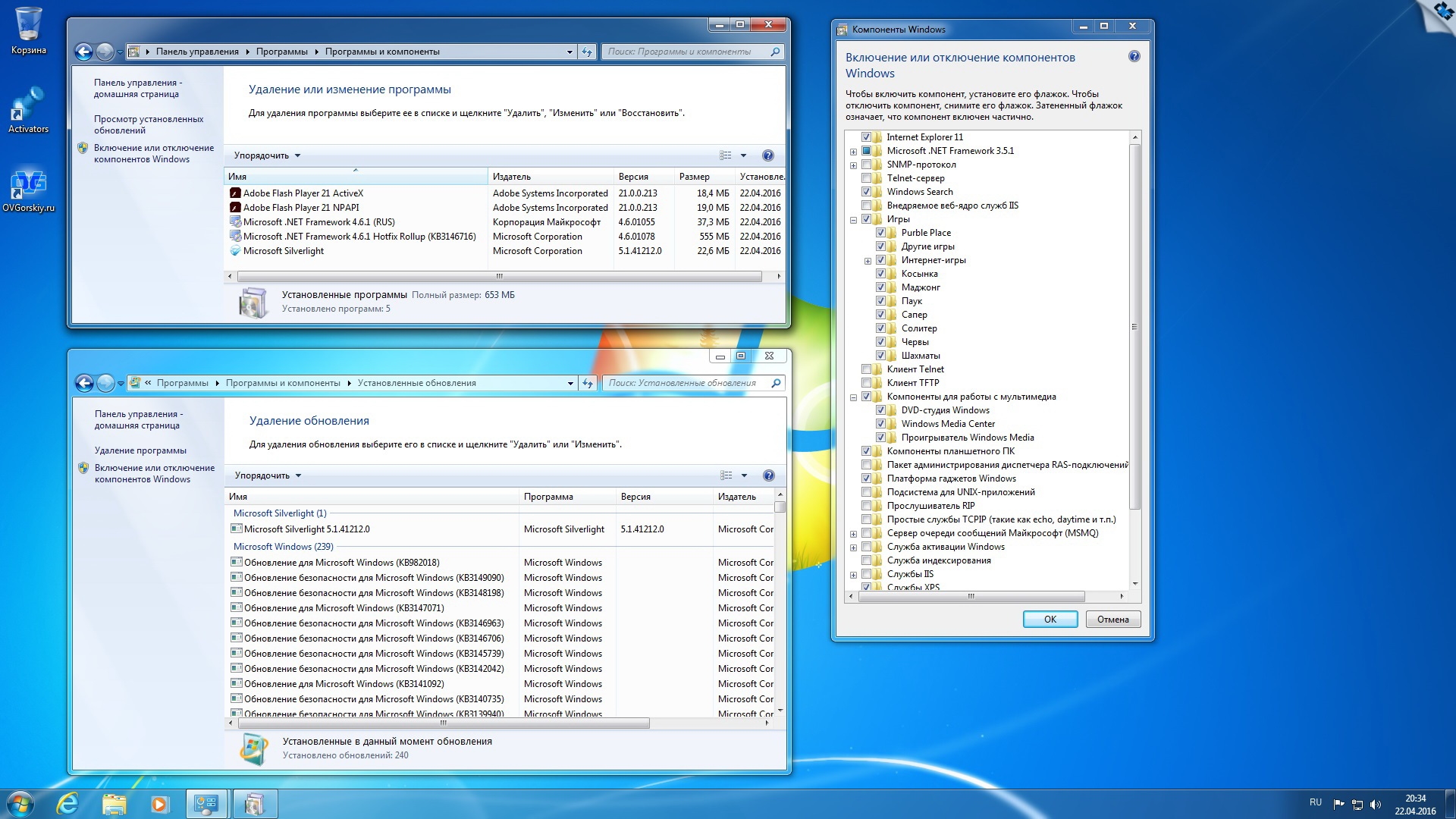Screen dimensions: 1456x819
Task: Open the Activators desktop shortcut
Action: (x=28, y=110)
